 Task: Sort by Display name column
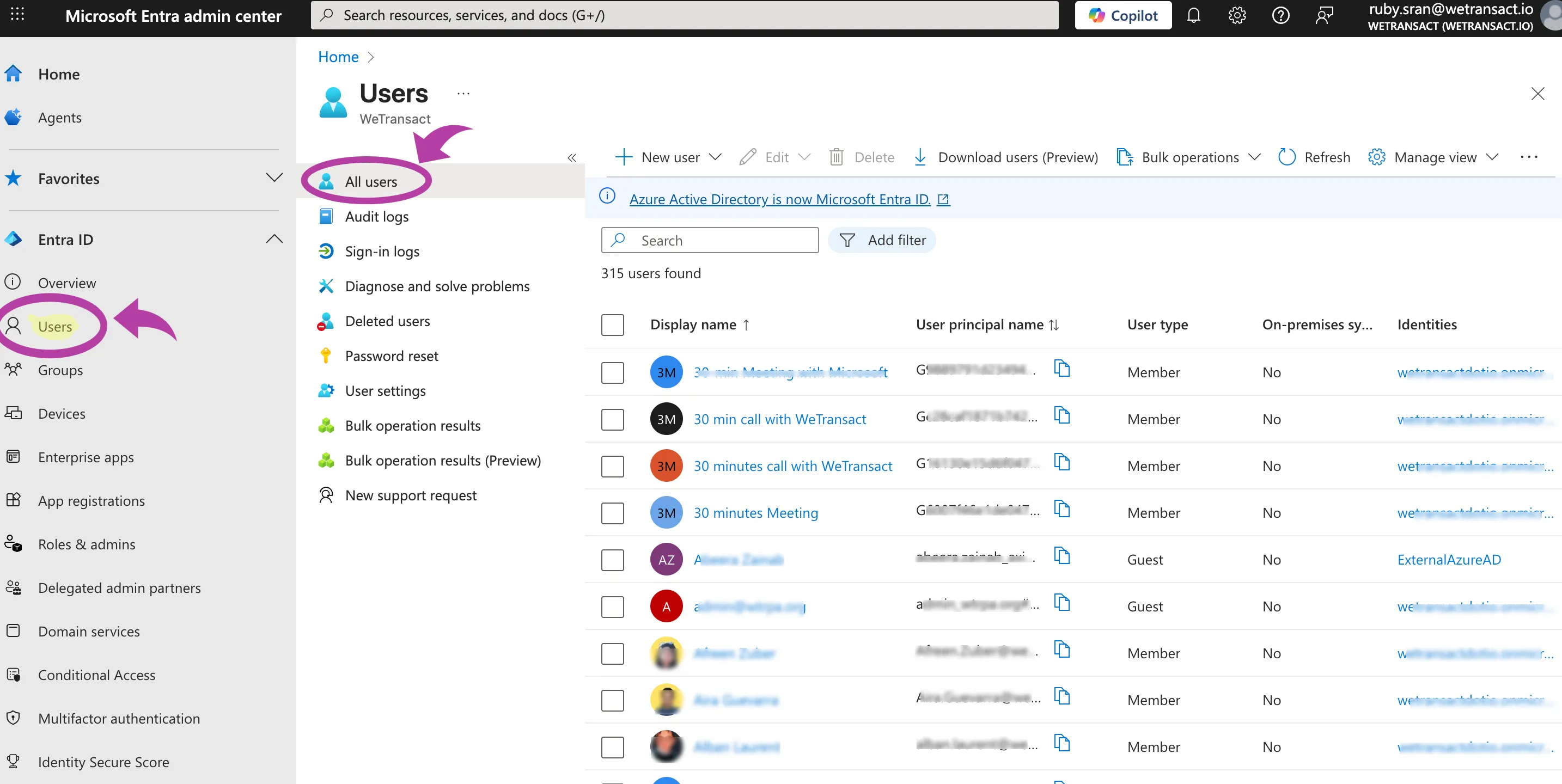(700, 325)
